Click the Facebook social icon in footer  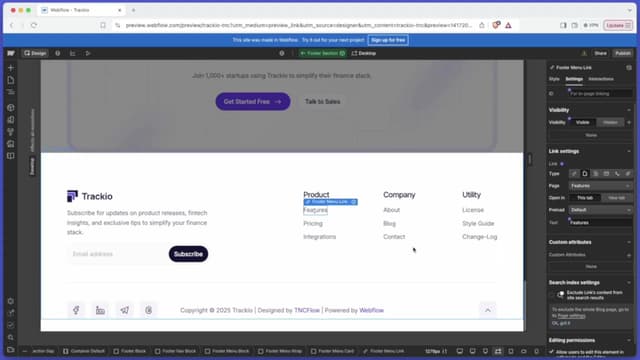pos(76,310)
